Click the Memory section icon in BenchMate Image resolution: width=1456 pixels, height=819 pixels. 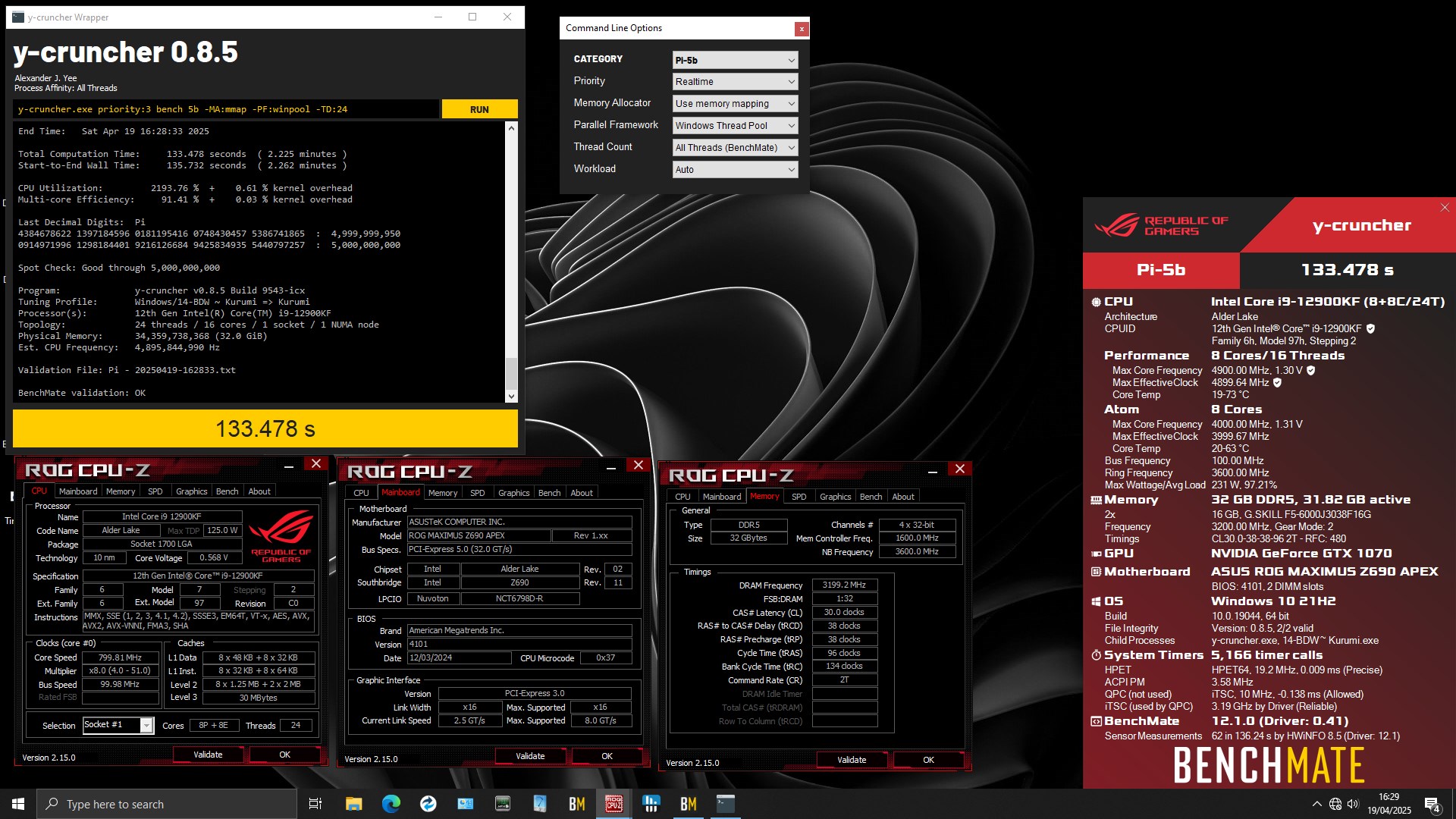click(x=1096, y=500)
